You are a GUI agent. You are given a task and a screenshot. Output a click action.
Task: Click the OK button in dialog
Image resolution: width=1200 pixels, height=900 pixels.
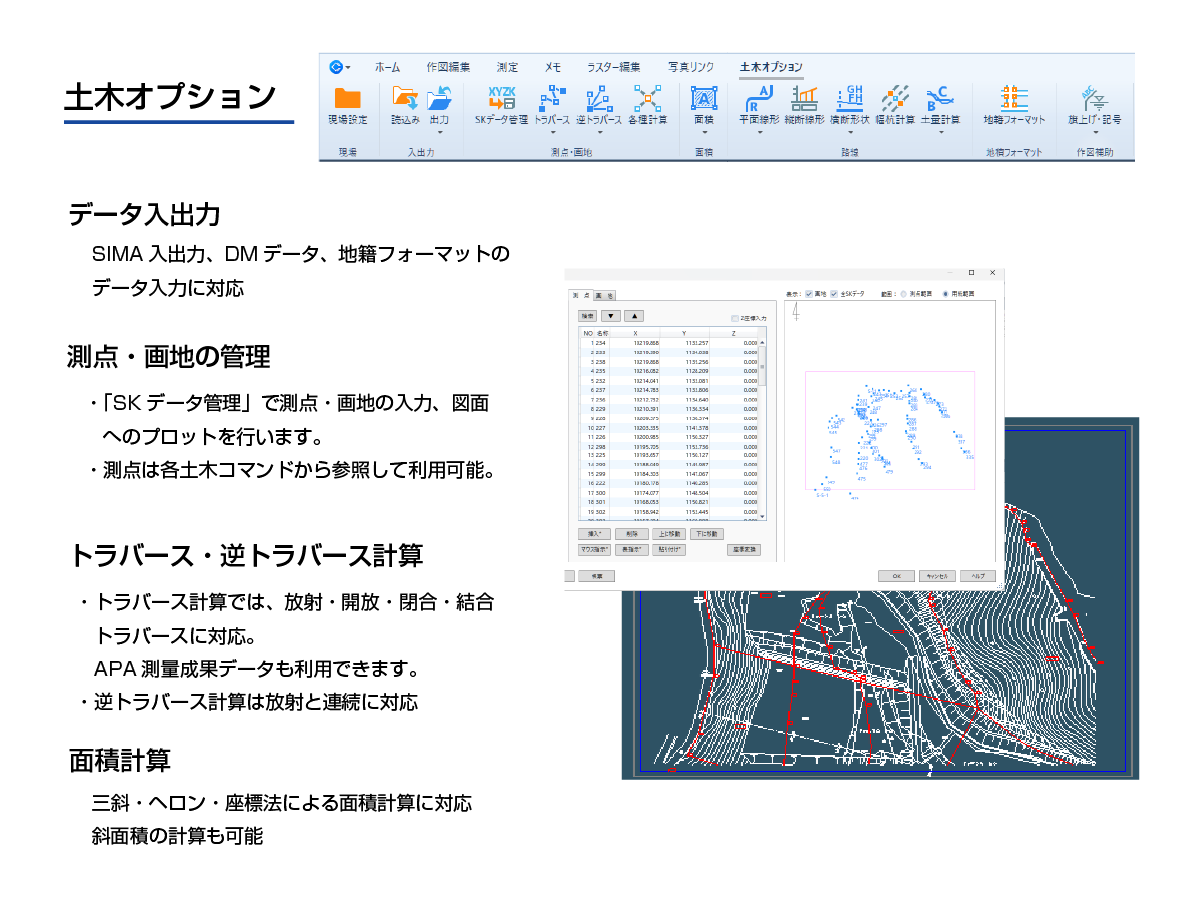point(896,576)
